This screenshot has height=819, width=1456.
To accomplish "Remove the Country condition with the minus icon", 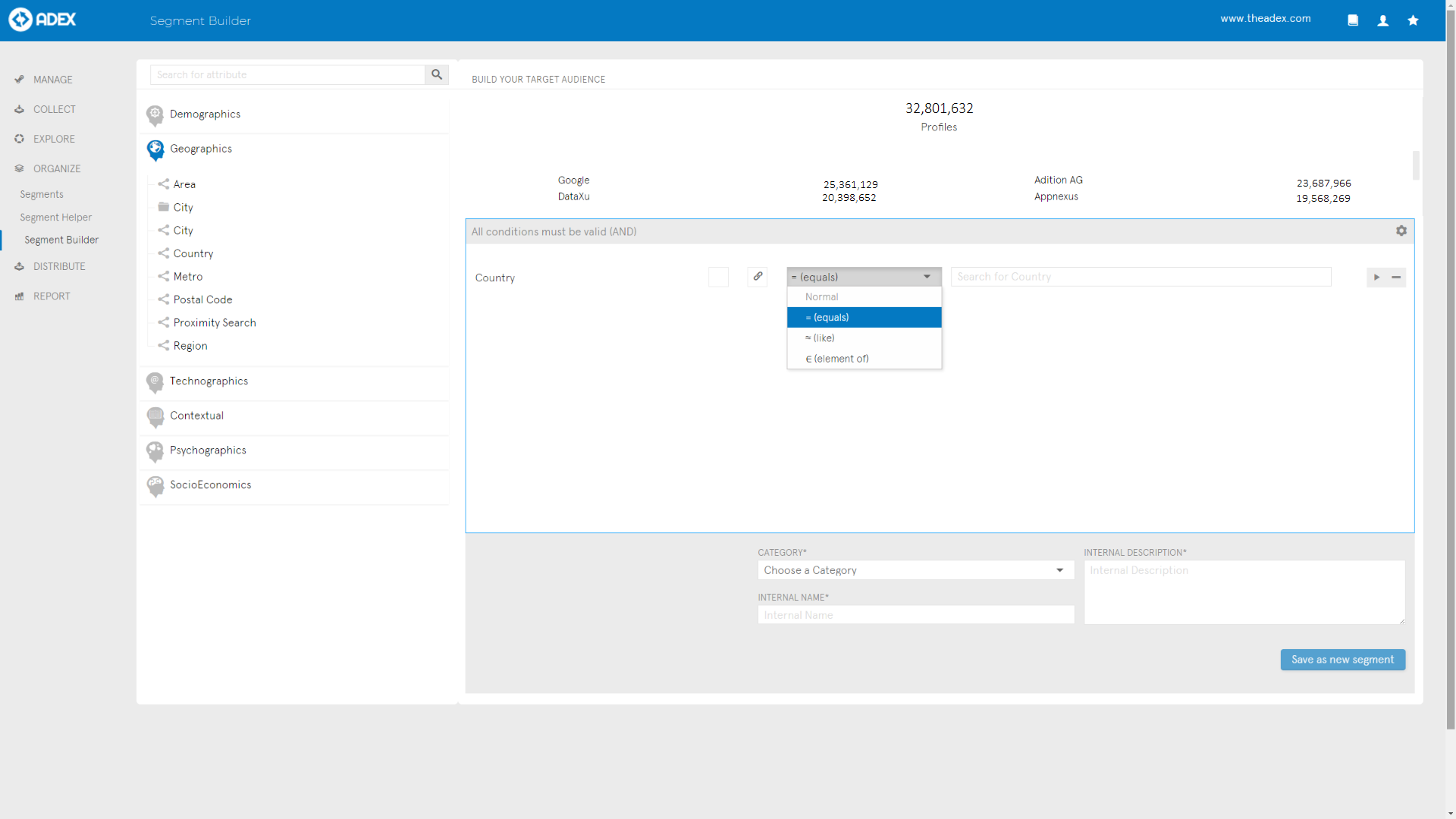I will [x=1396, y=278].
